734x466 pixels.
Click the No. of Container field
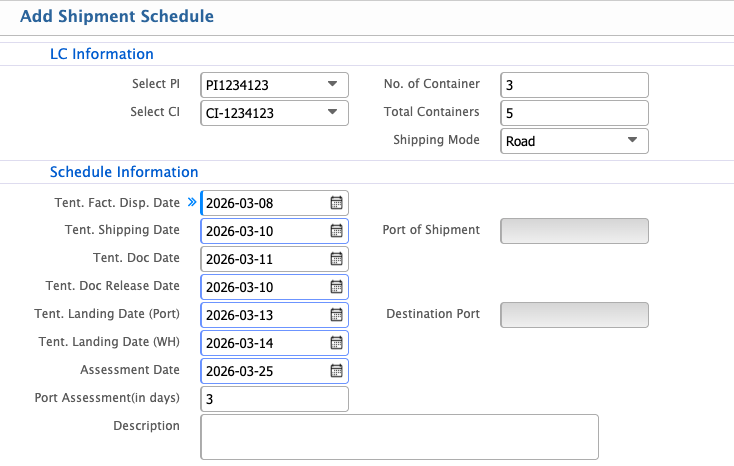pyautogui.click(x=574, y=85)
